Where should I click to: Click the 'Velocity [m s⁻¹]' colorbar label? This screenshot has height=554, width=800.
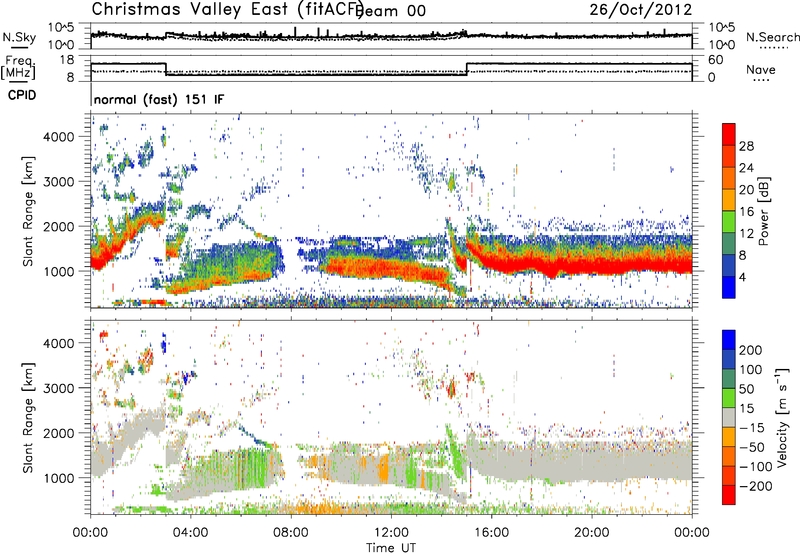pos(781,417)
